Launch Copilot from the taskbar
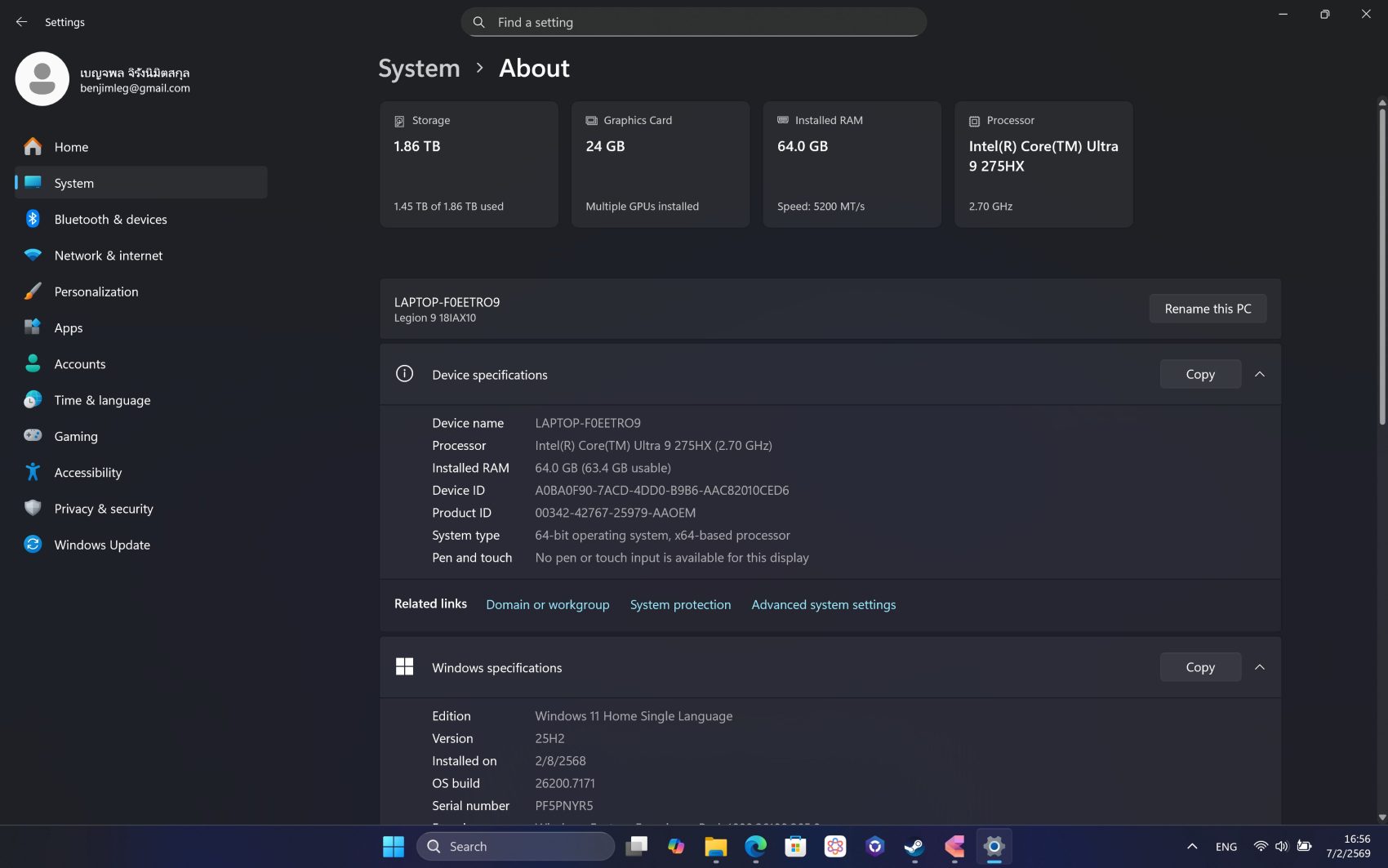 pyautogui.click(x=676, y=847)
